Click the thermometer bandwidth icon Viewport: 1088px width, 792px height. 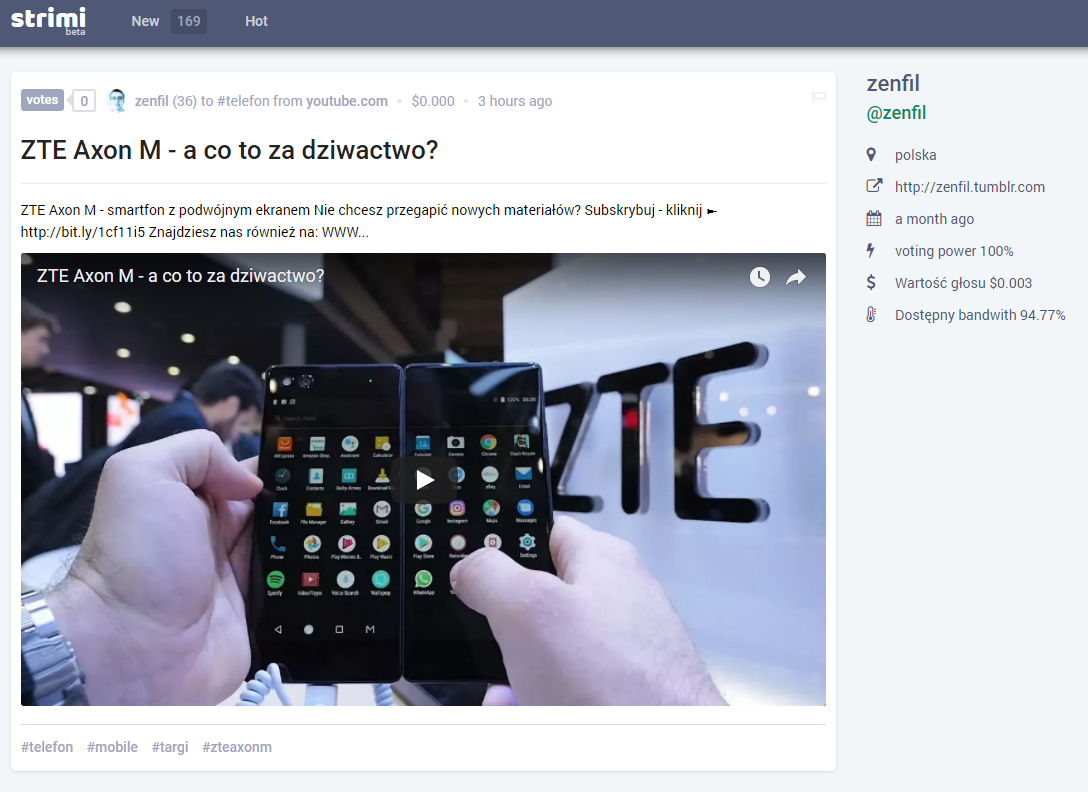[x=872, y=314]
